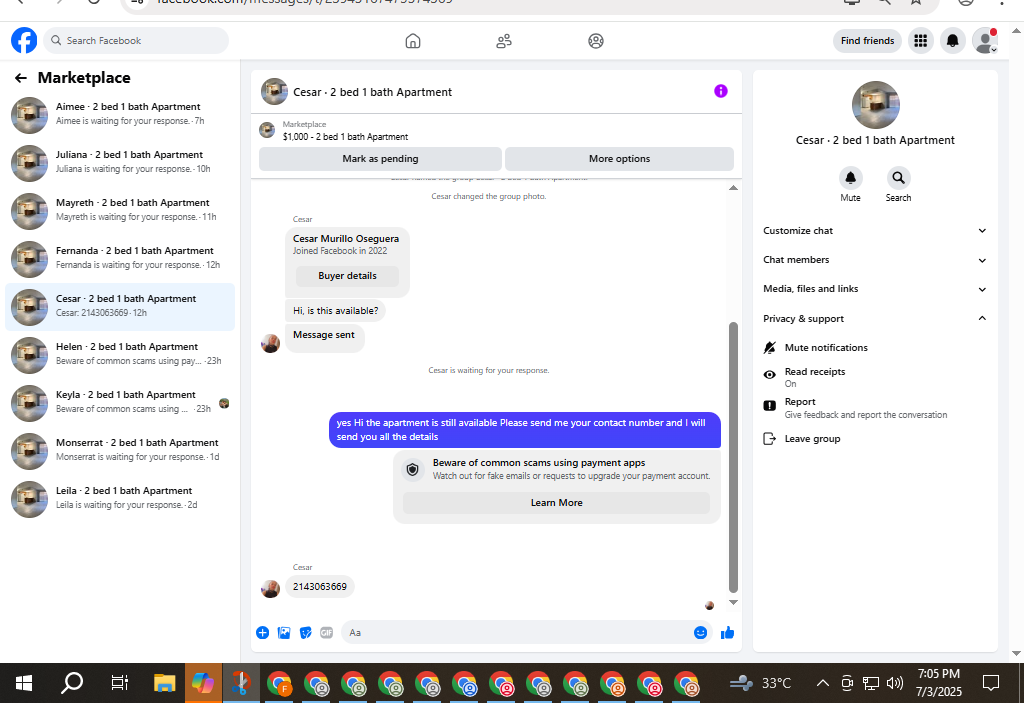Open Cesar's large profile thumbnail in side panel
This screenshot has width=1024, height=703.
pyautogui.click(x=875, y=105)
